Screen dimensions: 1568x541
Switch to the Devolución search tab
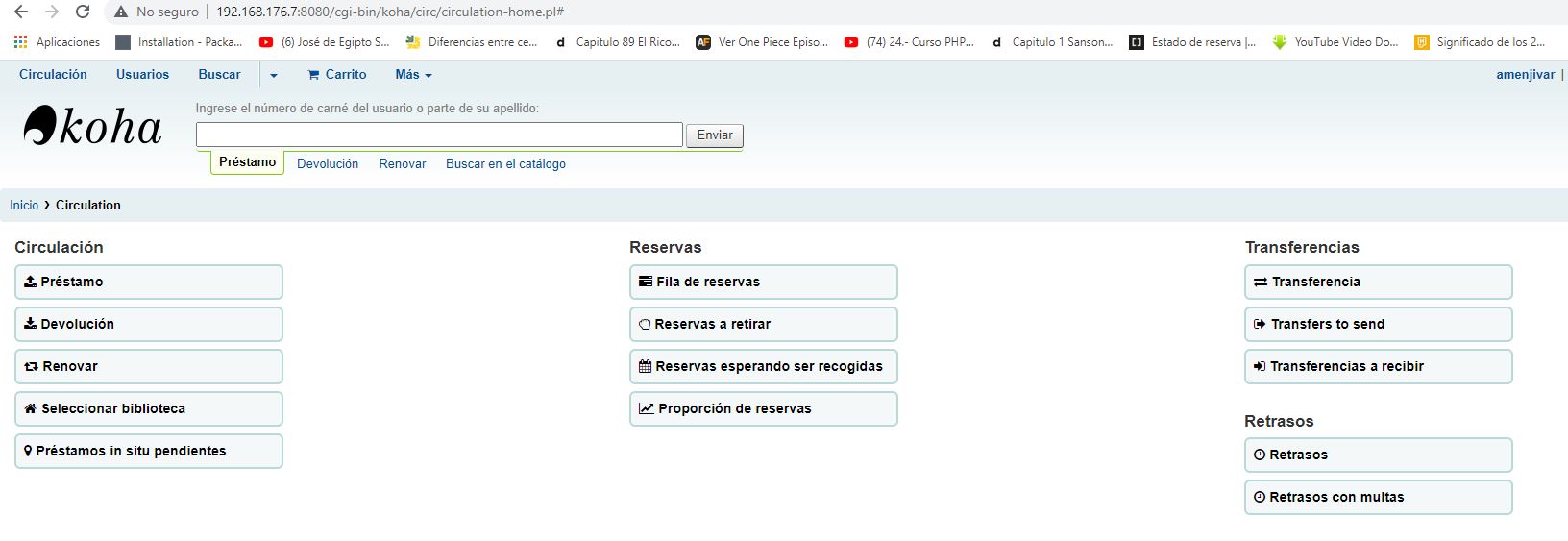click(x=328, y=163)
